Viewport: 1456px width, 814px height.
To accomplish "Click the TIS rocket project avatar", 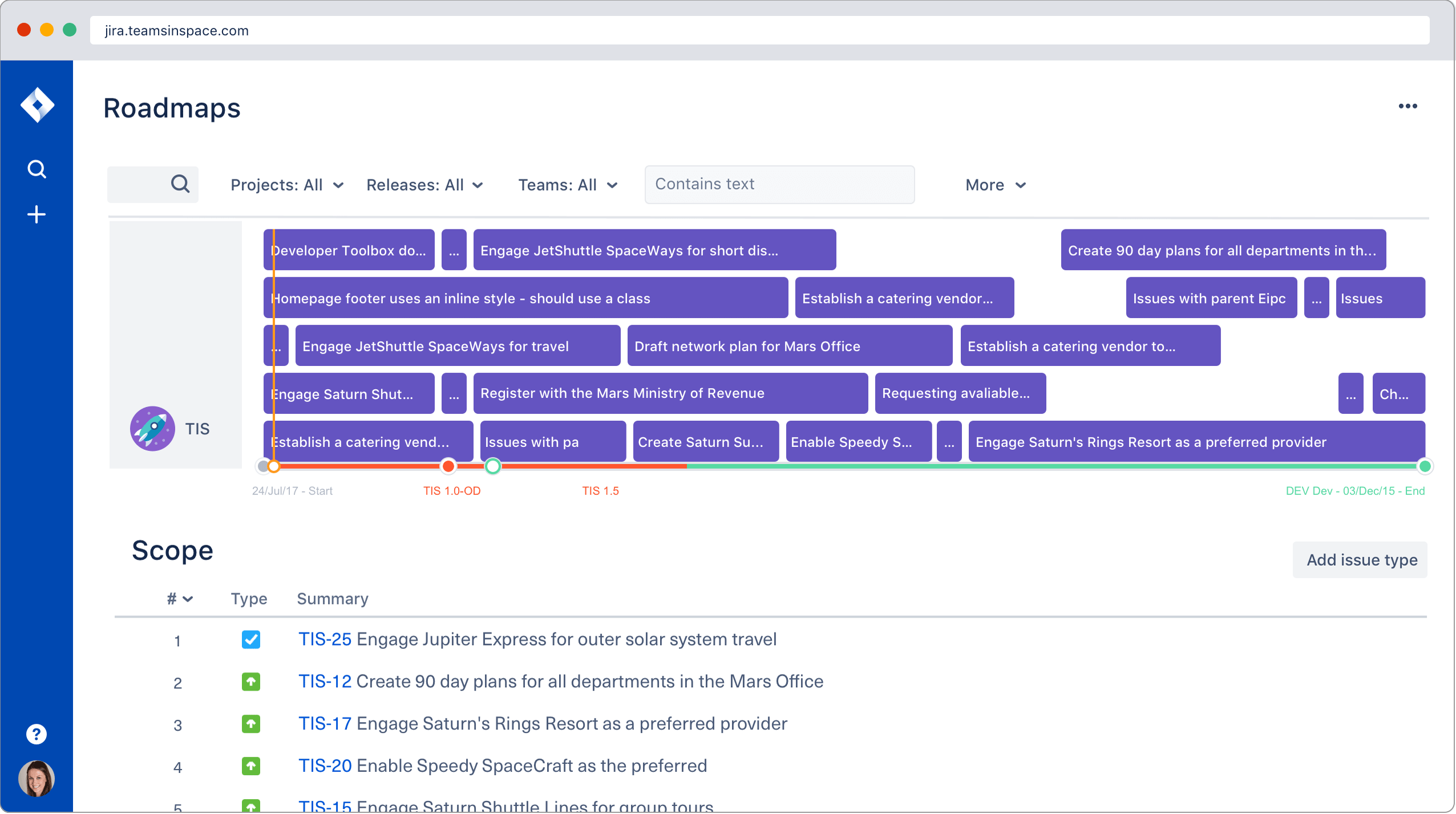I will 152,429.
